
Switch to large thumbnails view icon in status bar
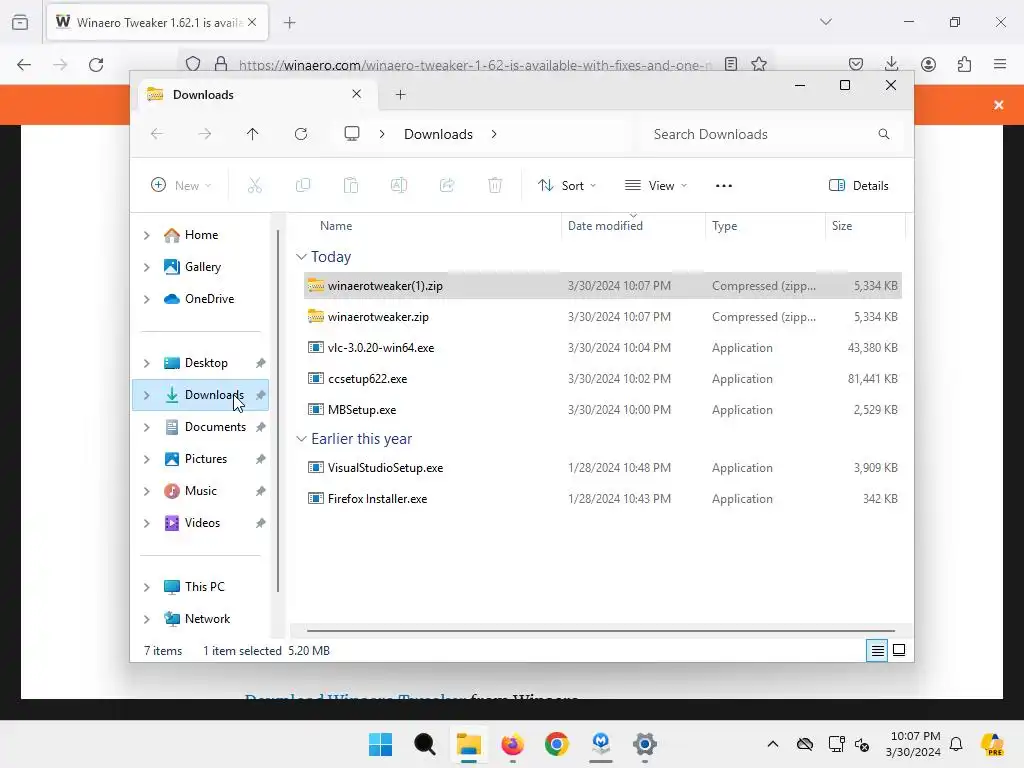pos(899,650)
